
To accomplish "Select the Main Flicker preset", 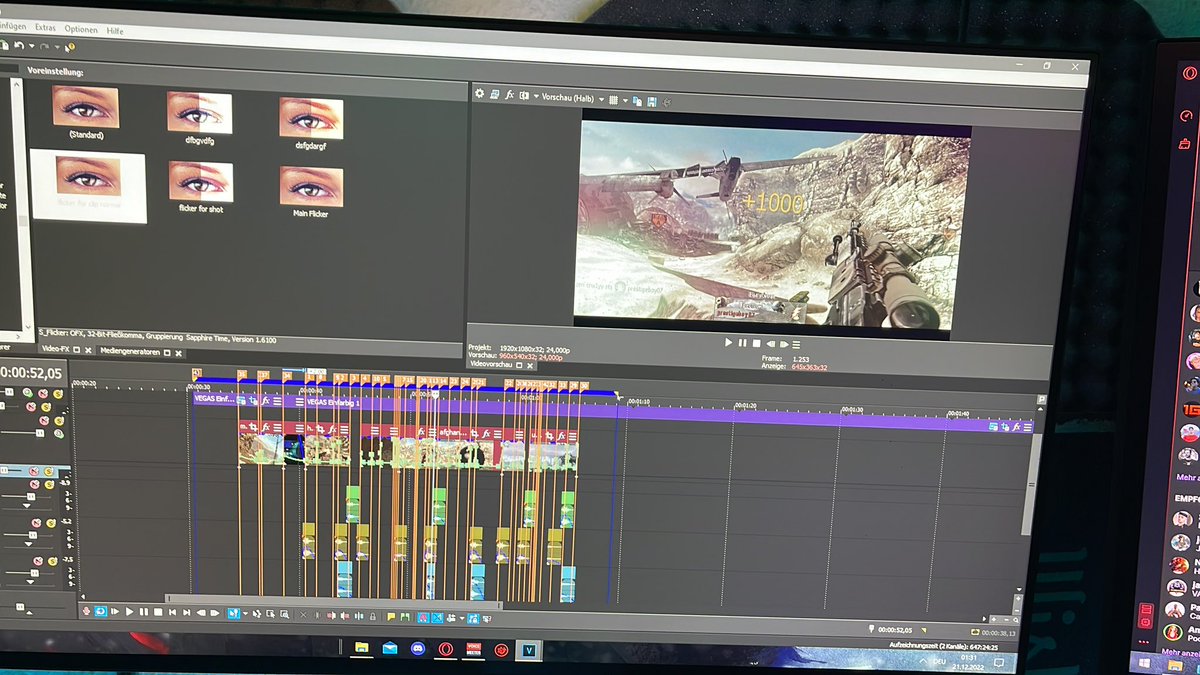I will point(311,192).
